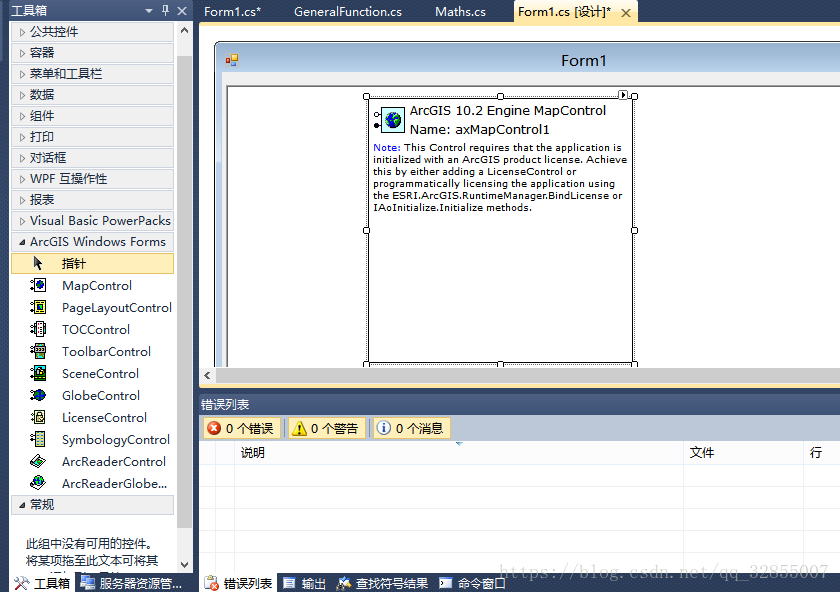Select the GlobeControl icon
Image resolution: width=840 pixels, height=592 pixels.
coord(39,395)
